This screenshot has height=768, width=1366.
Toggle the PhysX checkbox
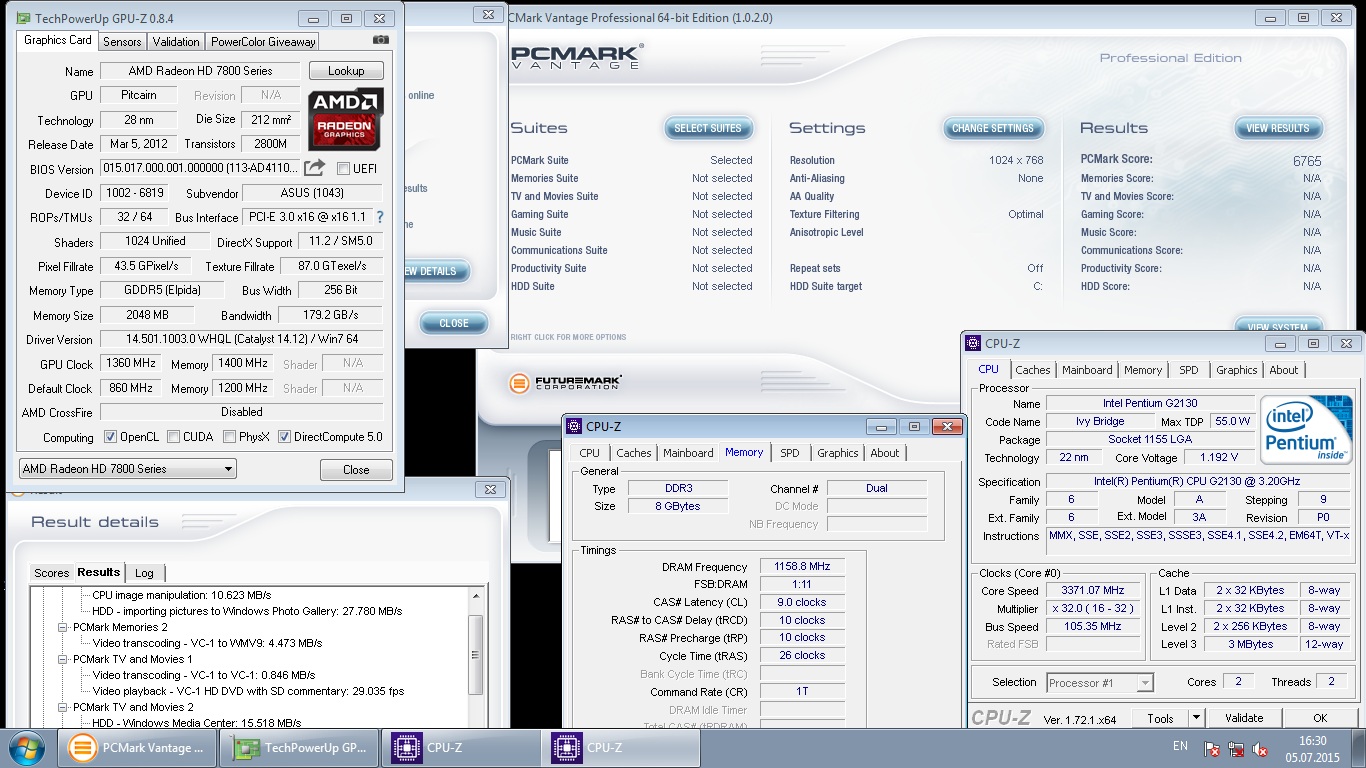point(230,437)
